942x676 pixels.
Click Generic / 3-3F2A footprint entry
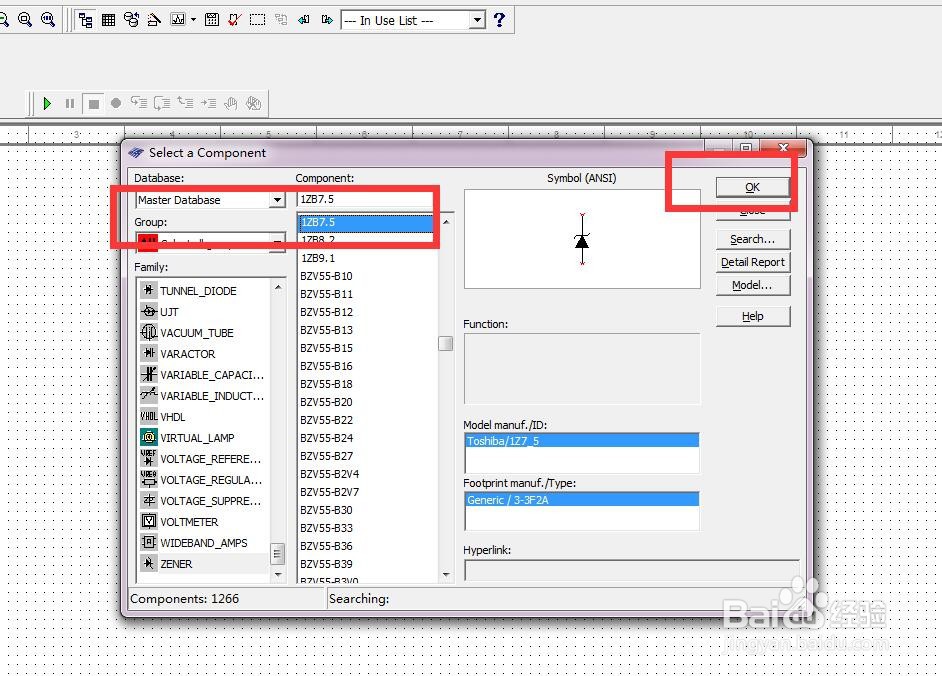pos(582,500)
